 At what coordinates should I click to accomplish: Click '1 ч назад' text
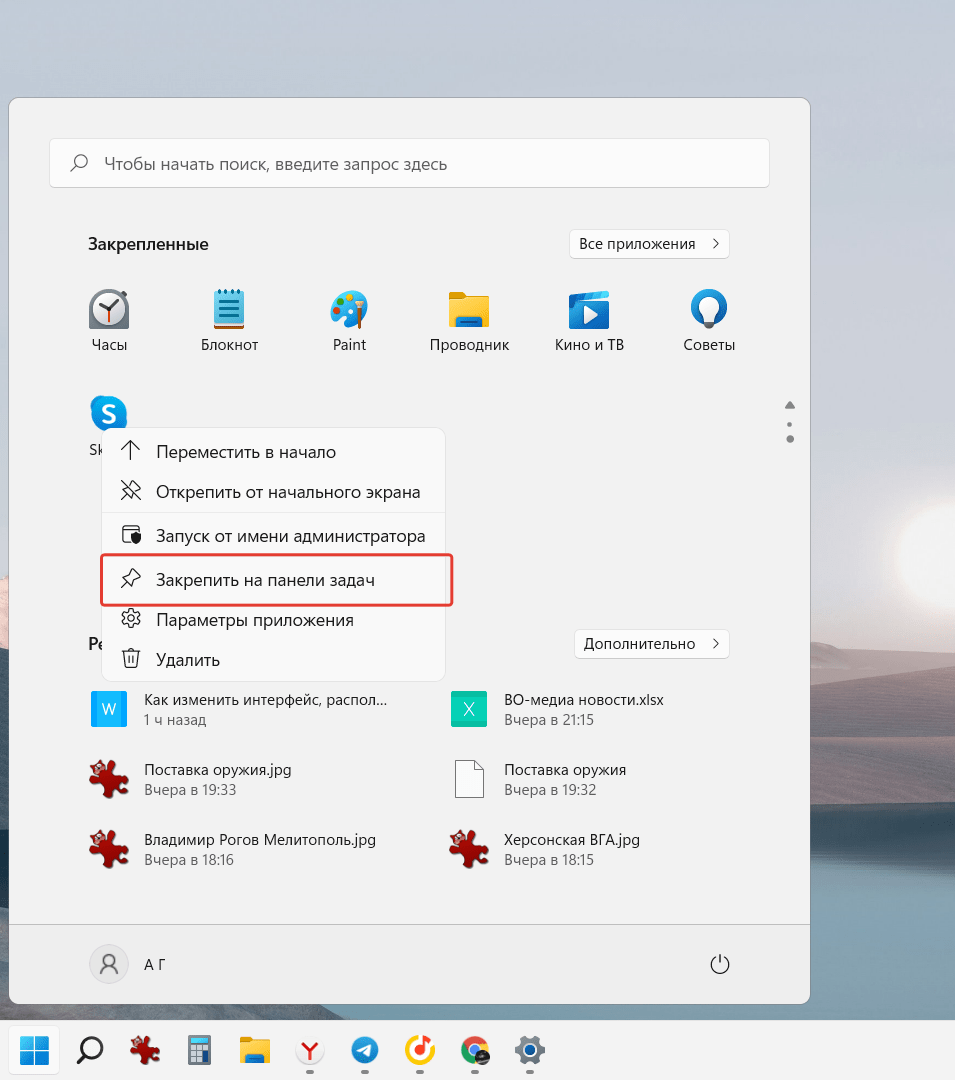pyautogui.click(x=175, y=720)
